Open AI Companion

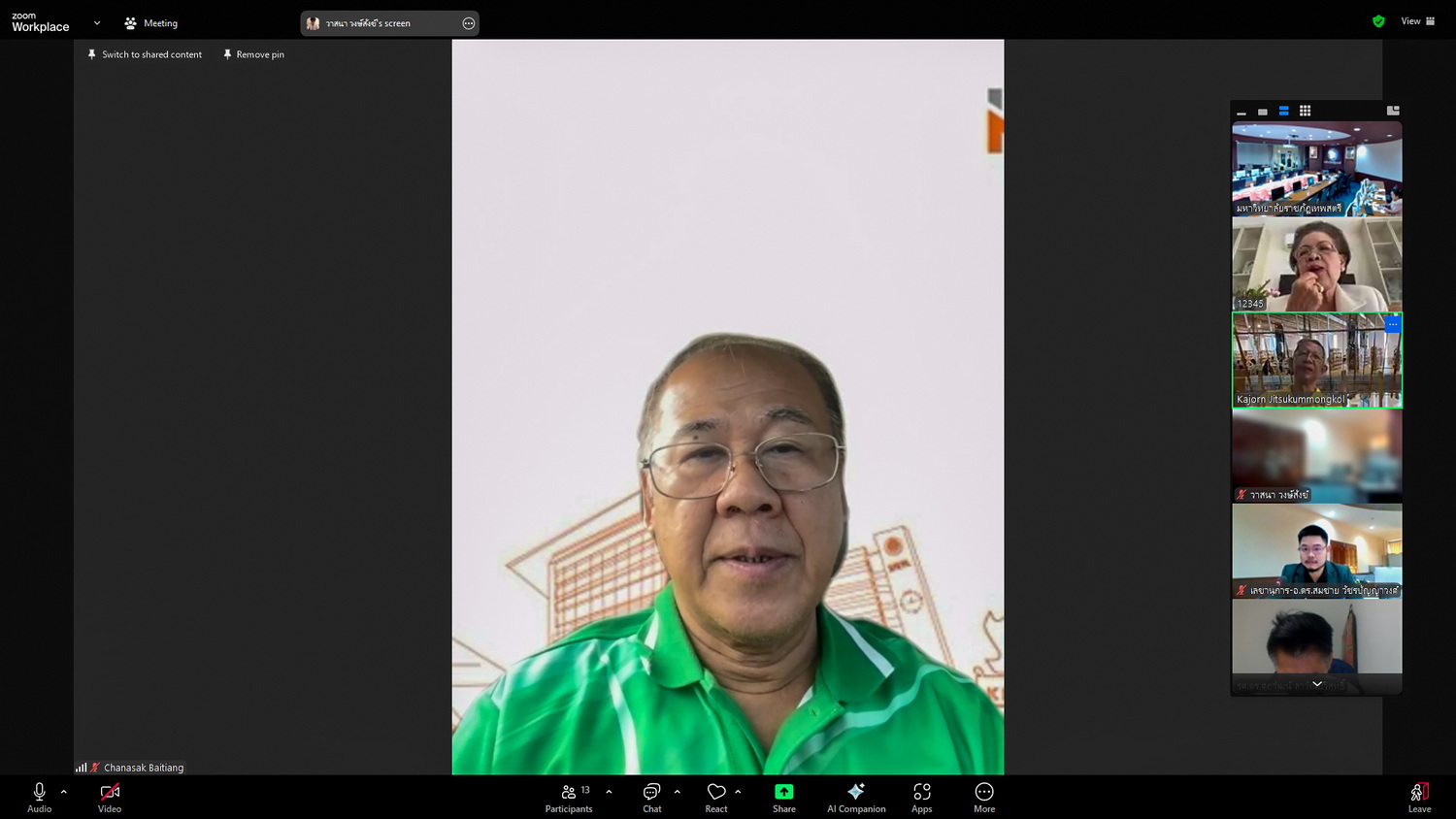(855, 798)
